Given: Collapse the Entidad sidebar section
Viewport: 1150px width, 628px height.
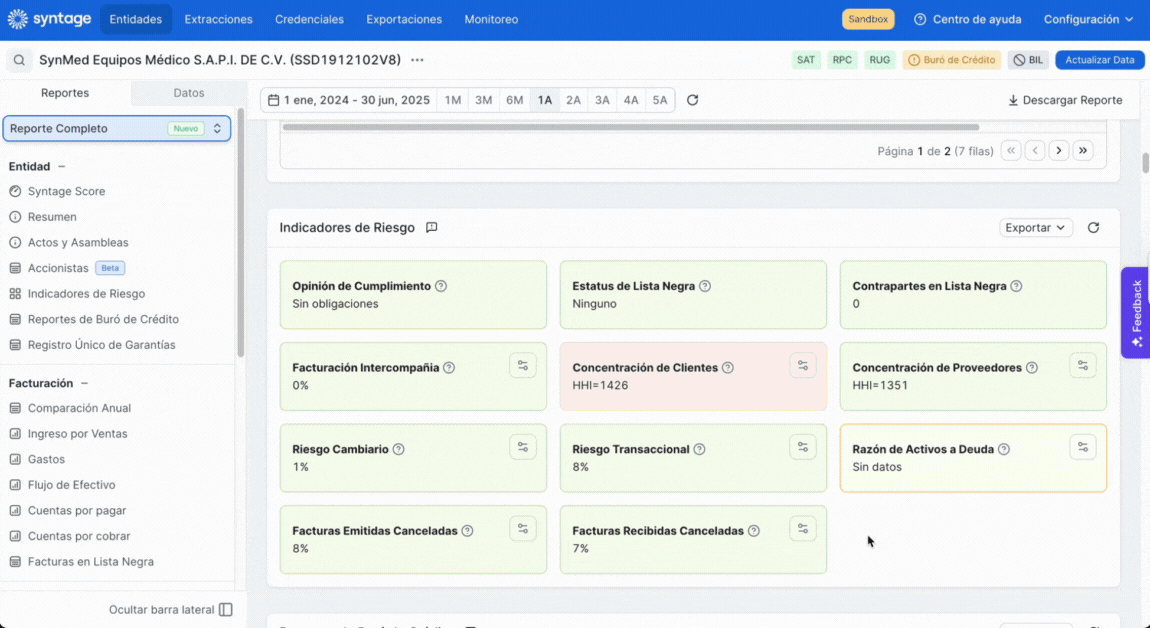Looking at the screenshot, I should 62,167.
